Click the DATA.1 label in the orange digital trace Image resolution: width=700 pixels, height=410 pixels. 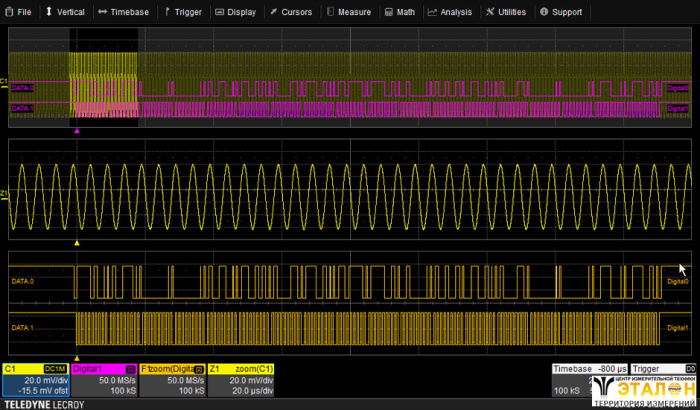pos(23,327)
